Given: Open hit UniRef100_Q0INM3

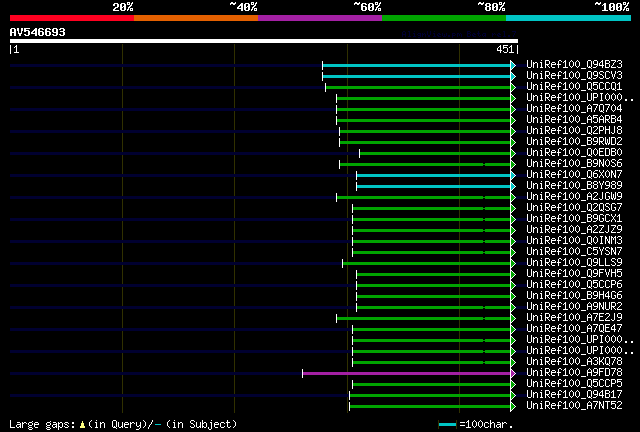Looking at the screenshot, I should 574,241.
